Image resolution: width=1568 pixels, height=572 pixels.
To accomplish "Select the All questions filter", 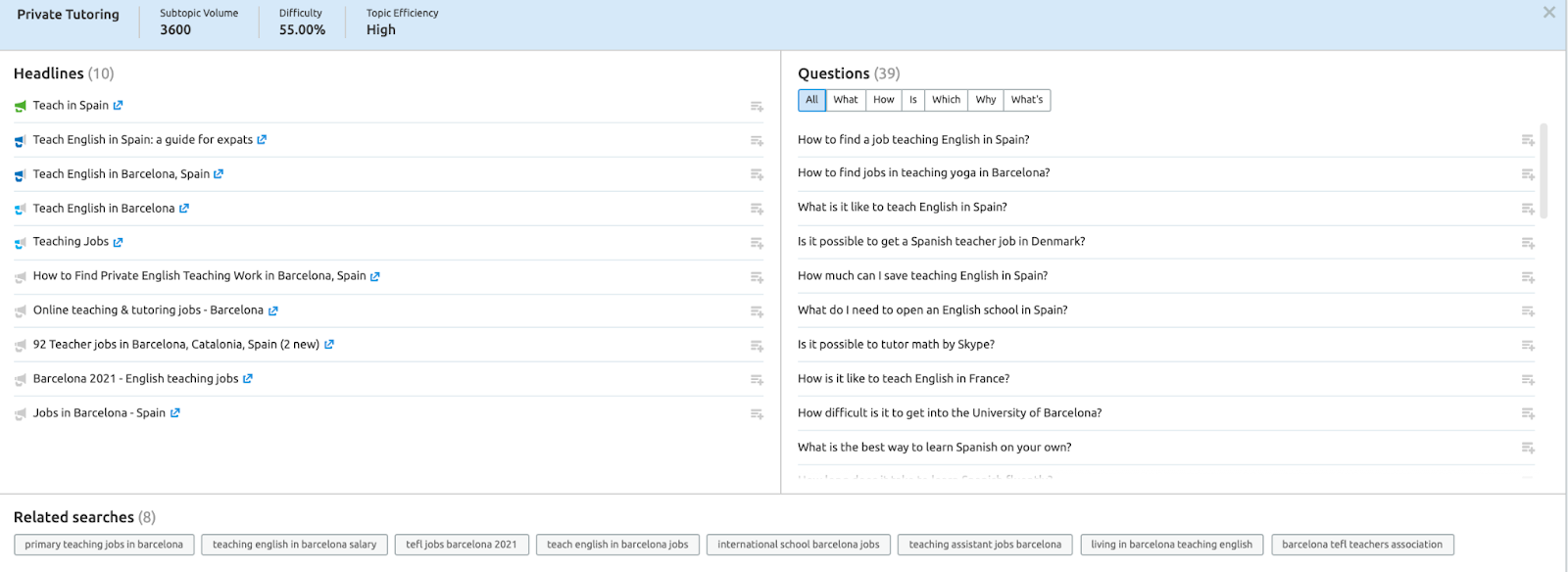I will (811, 100).
